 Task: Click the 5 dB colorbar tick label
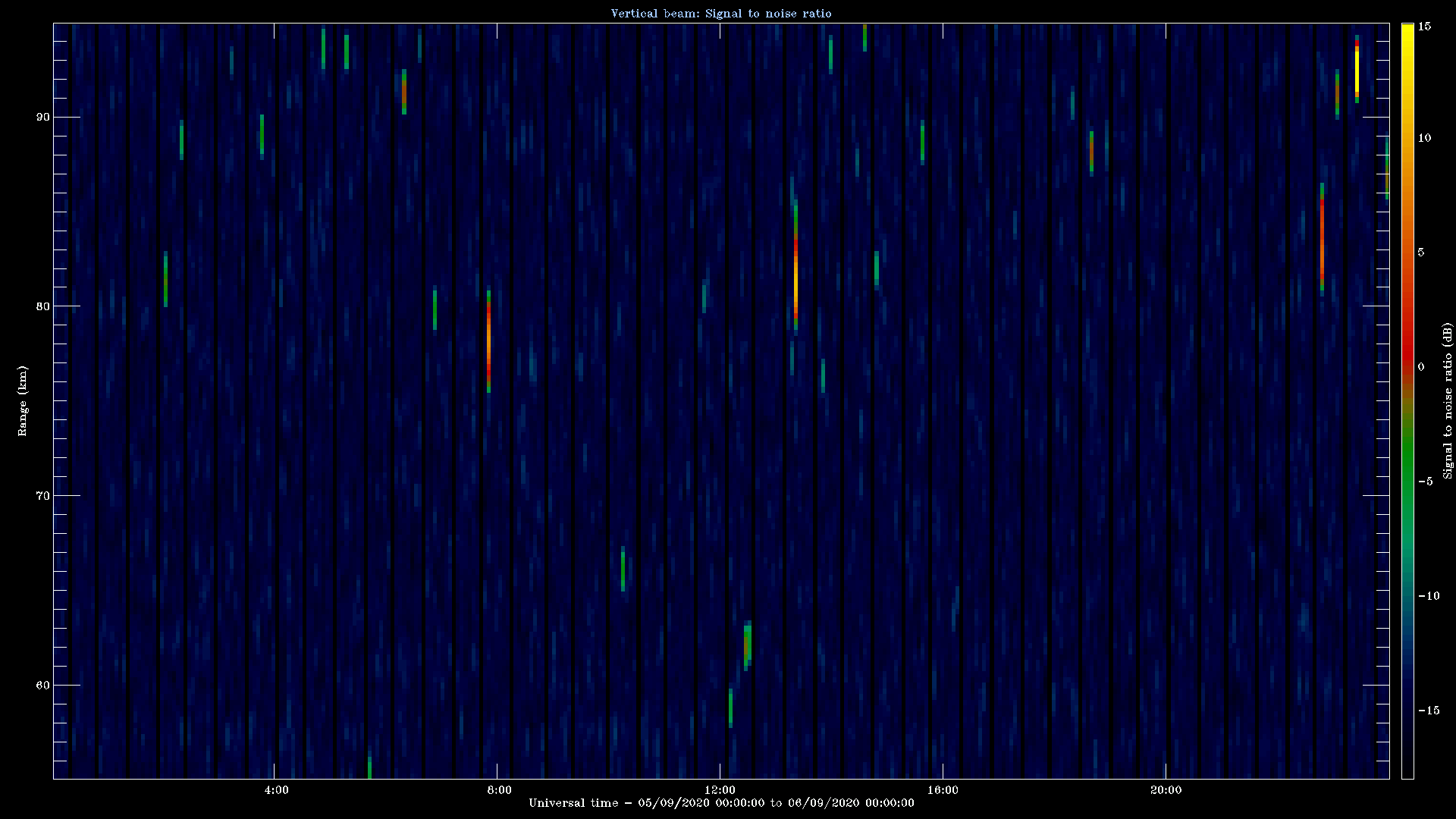click(x=1421, y=253)
